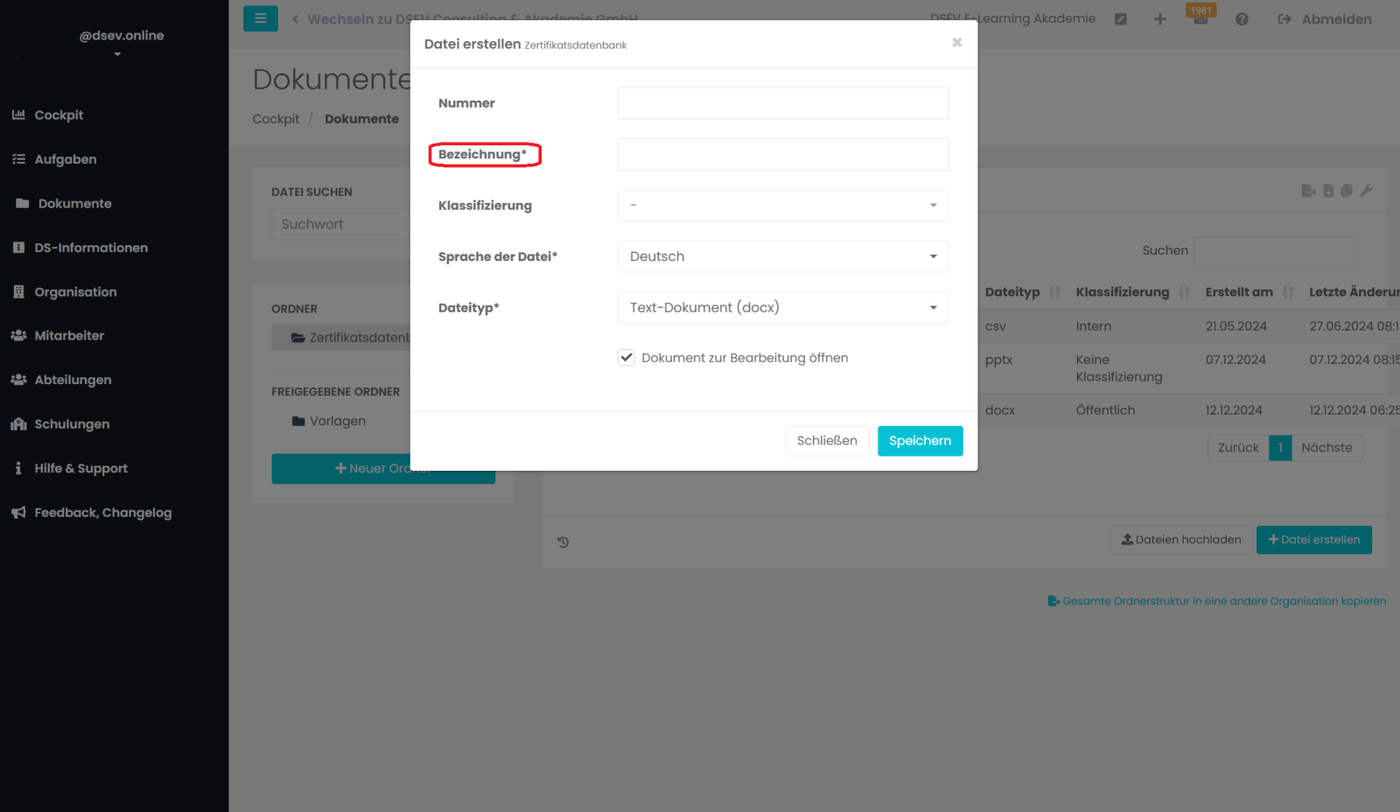Open the help question mark icon
Viewport: 1400px width, 812px height.
coord(1241,20)
